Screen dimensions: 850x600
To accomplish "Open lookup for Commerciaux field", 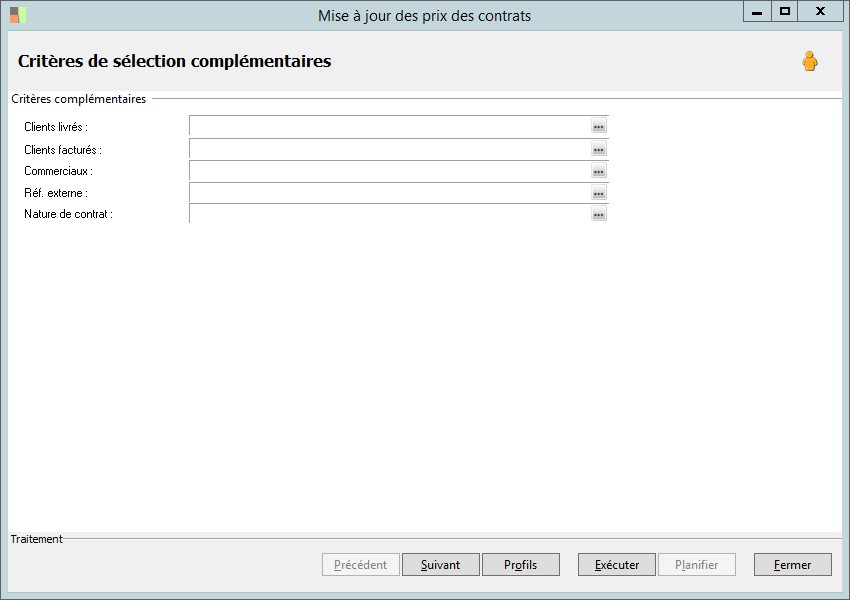I will click(x=598, y=171).
